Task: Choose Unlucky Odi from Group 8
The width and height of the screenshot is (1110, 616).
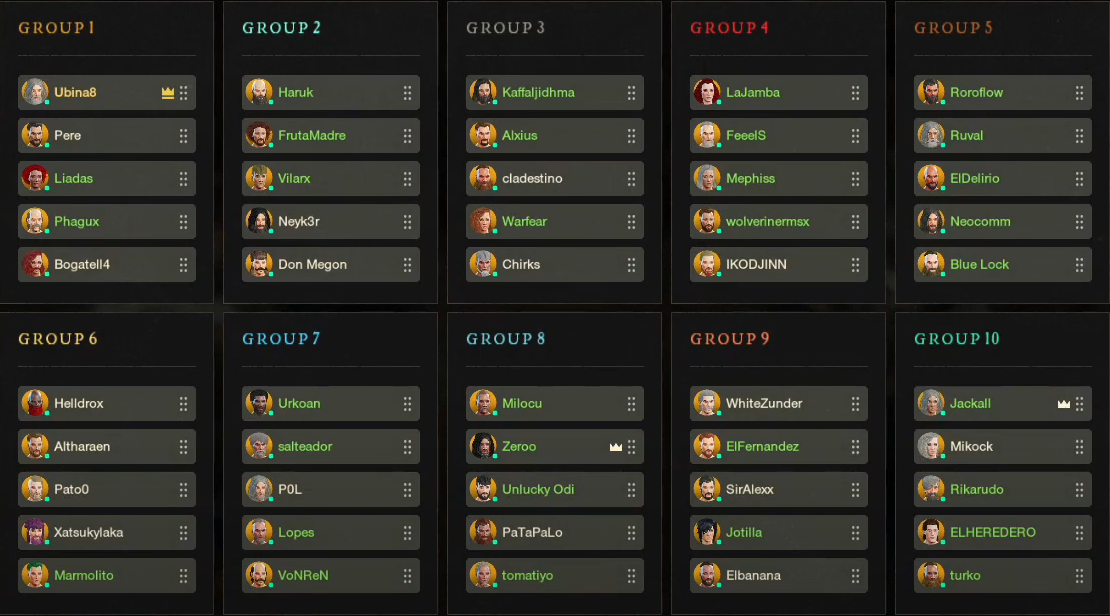Action: 538,490
